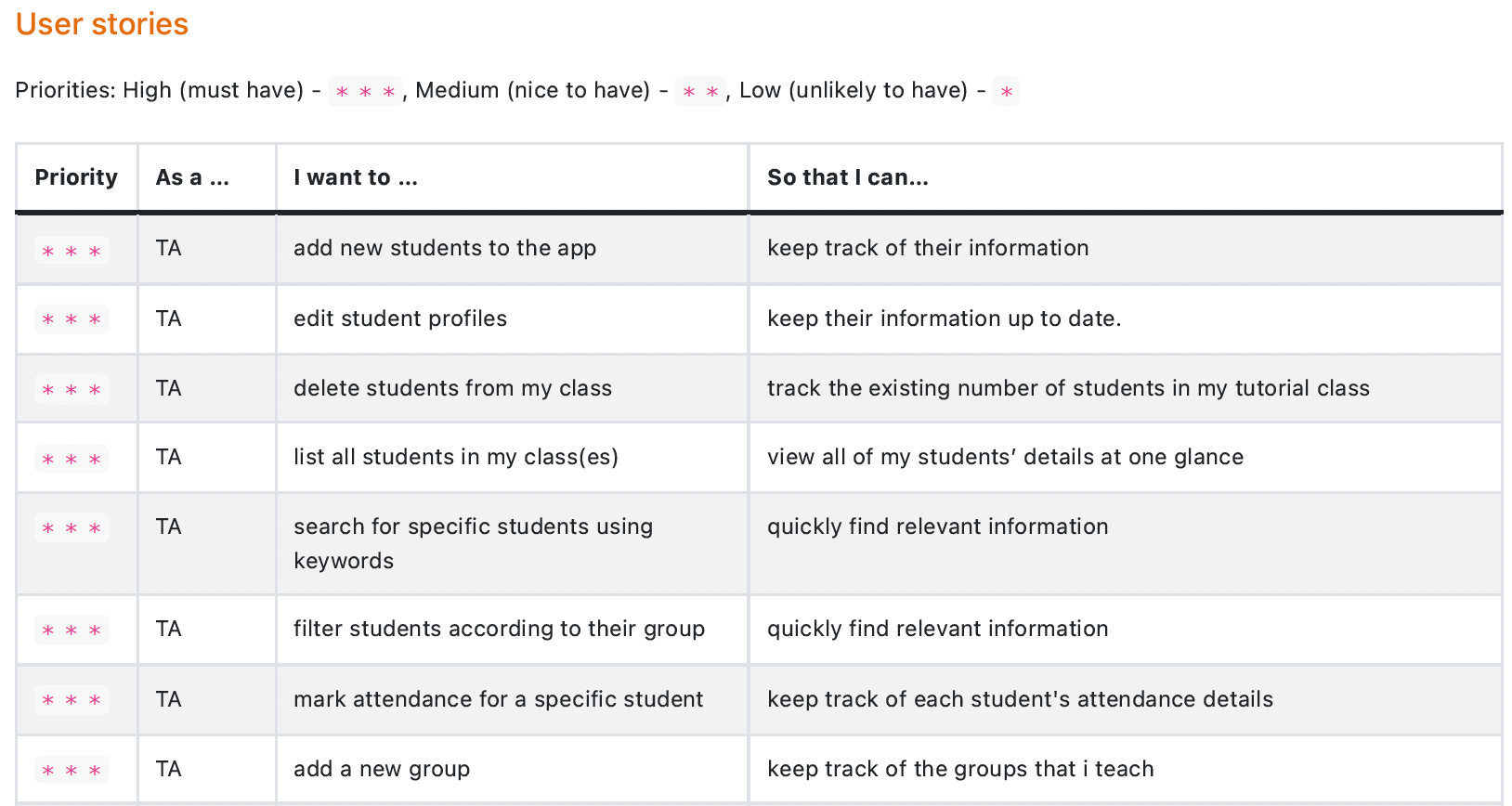Viewport: 1512px width, 806px height.
Task: Select "filter students according to their group" cell
Action: pyautogui.click(x=499, y=629)
